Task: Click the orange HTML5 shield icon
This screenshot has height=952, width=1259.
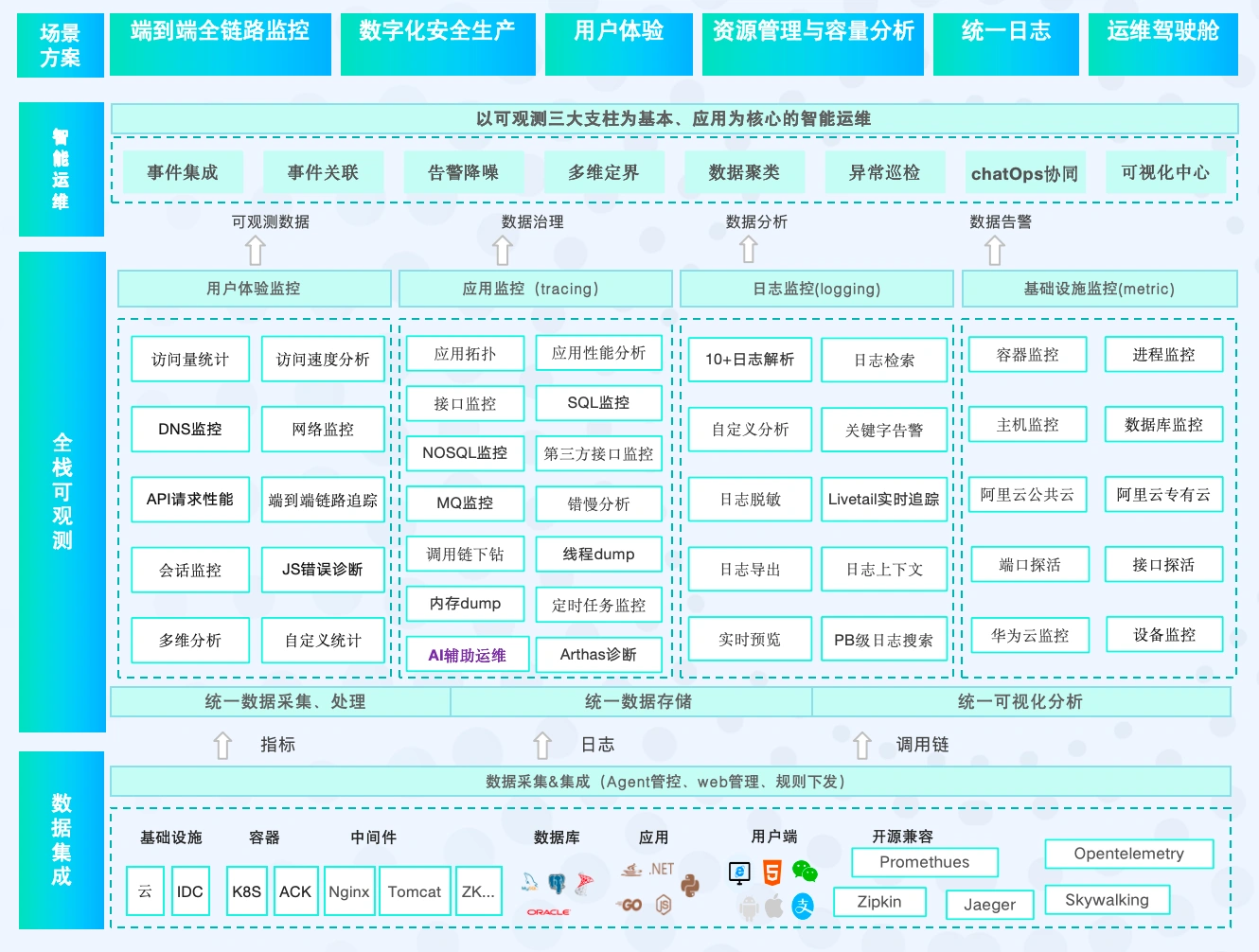Action: [x=772, y=872]
